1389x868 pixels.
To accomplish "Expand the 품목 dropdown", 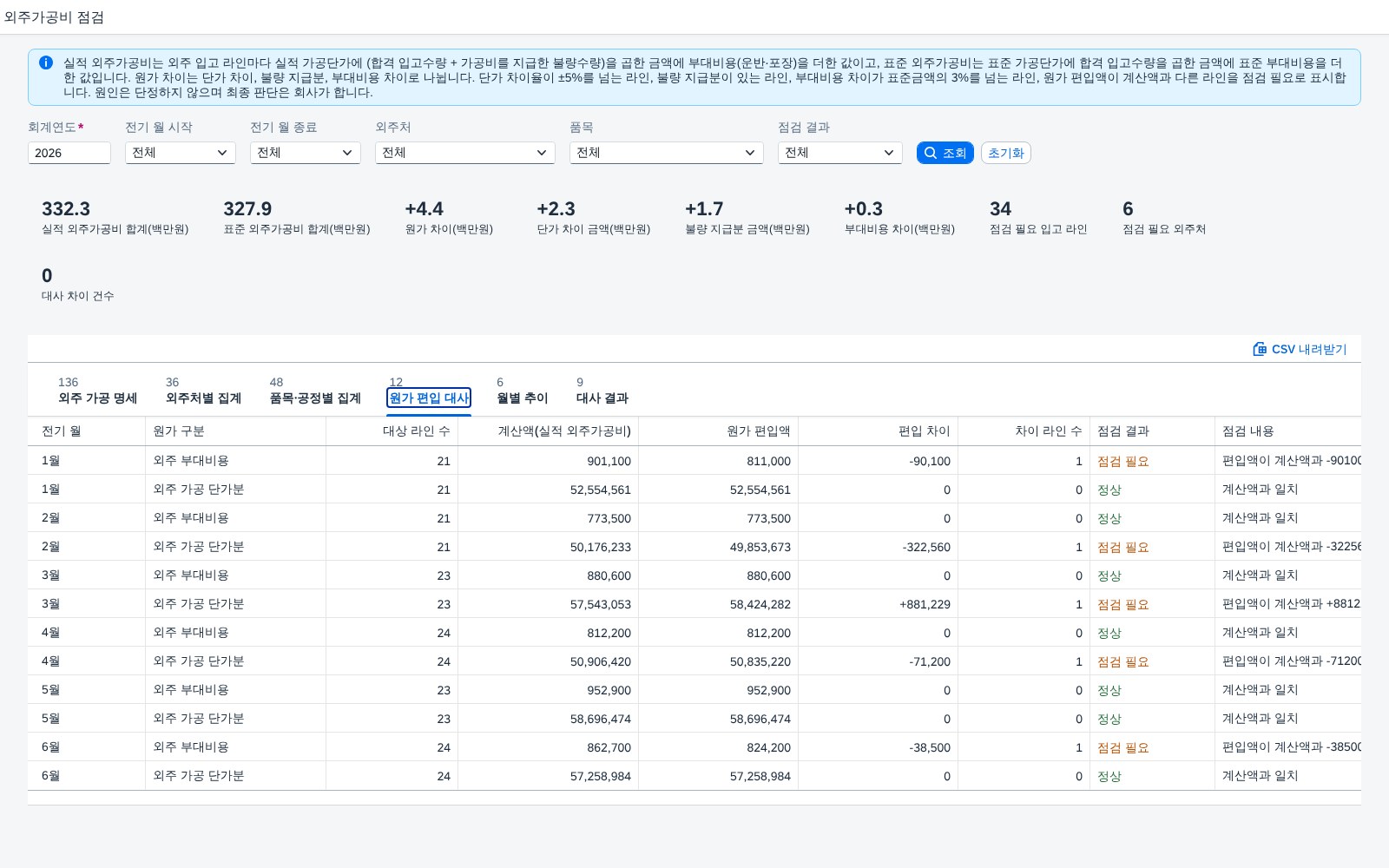I will coord(667,153).
